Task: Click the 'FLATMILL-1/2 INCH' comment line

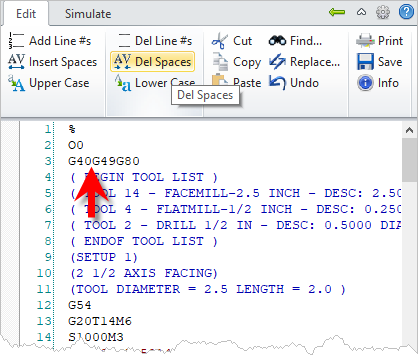Action: (x=235, y=209)
